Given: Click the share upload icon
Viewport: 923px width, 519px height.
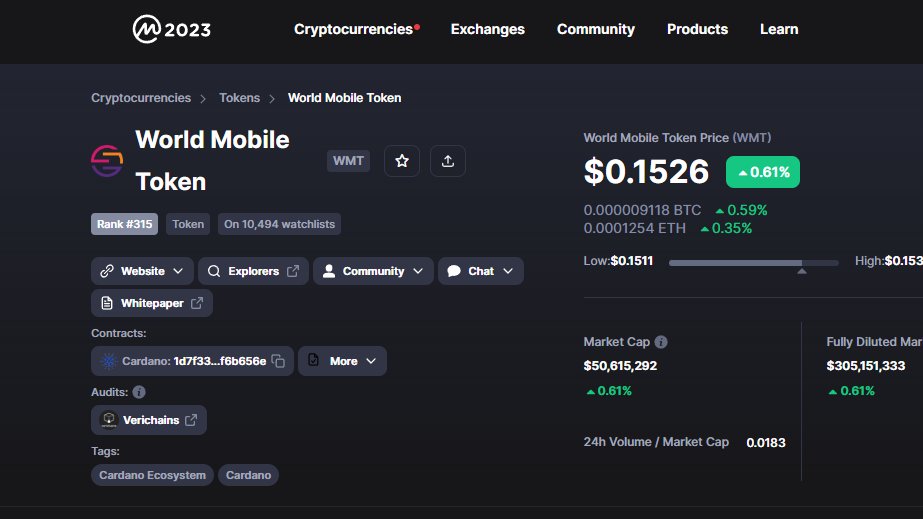Looking at the screenshot, I should pos(448,161).
